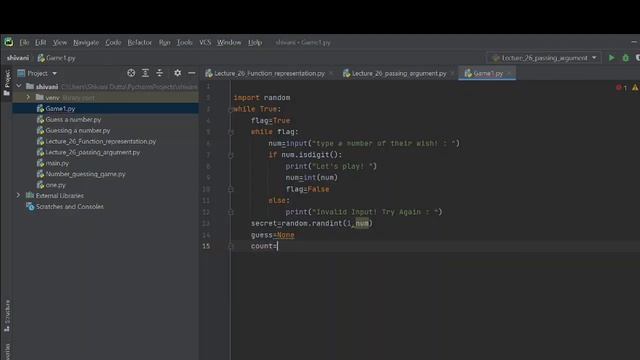Start debugging with the green bug icon
The height and width of the screenshot is (360, 640).
[x=625, y=58]
